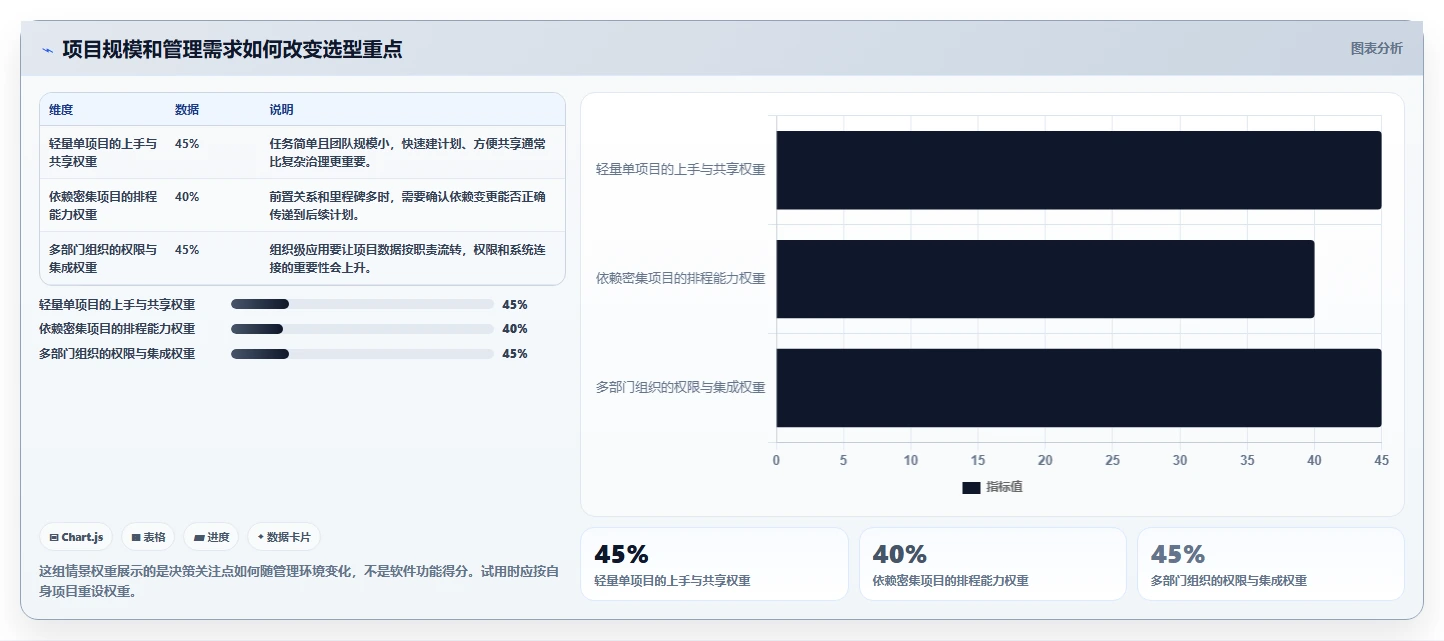
Task: Click the footnote starting 这组情景权重展示的是
Action: click(299, 581)
